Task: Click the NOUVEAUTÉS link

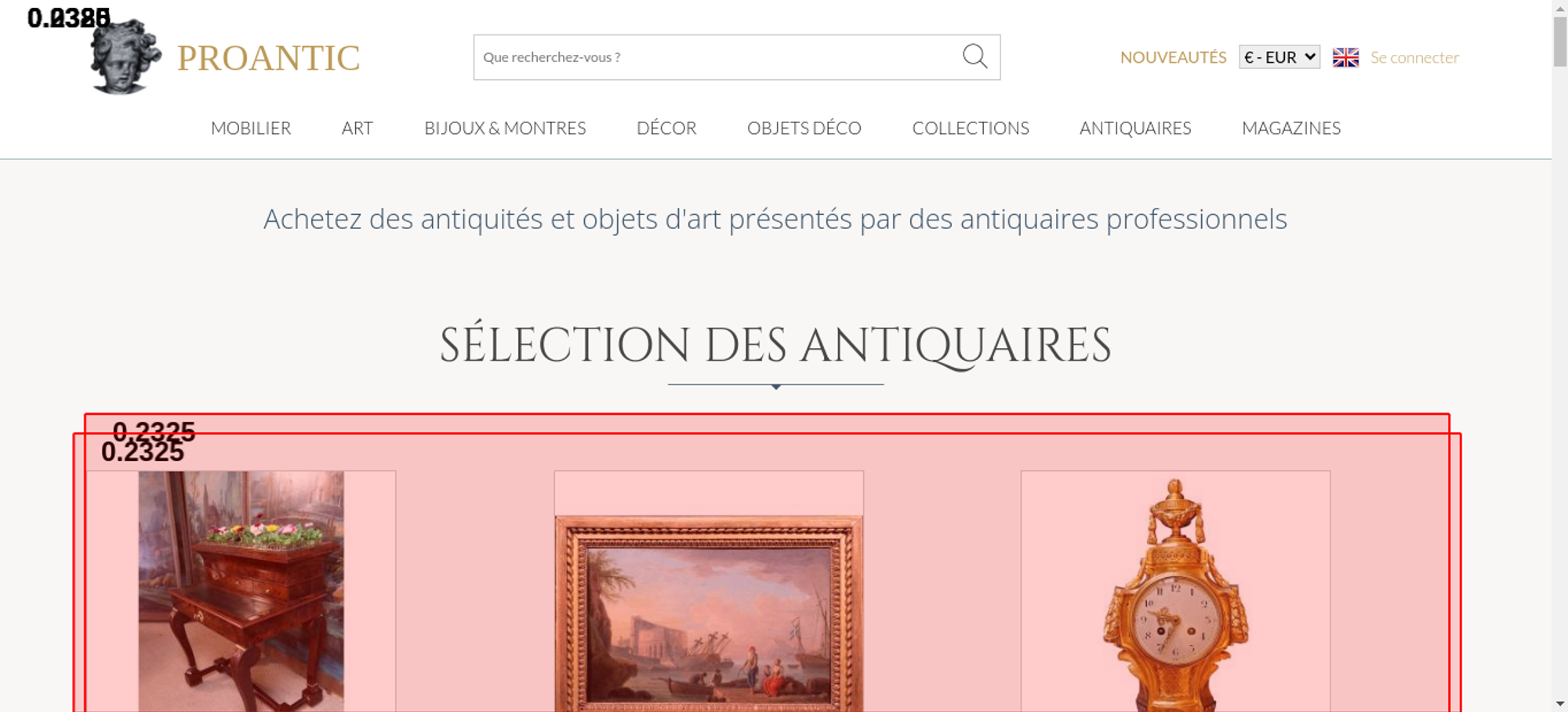Action: coord(1173,57)
